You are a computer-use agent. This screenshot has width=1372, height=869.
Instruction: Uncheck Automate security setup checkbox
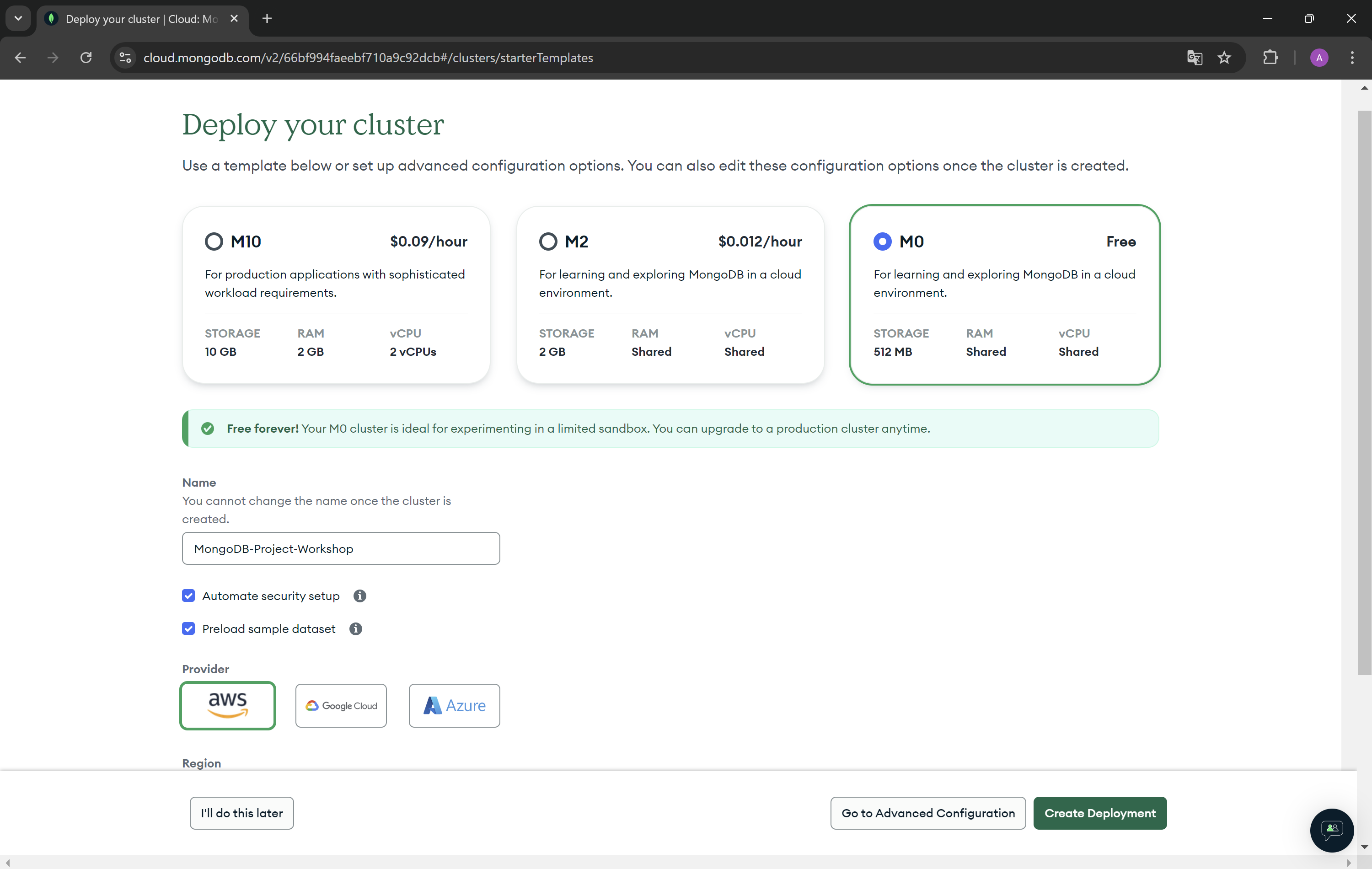point(188,595)
